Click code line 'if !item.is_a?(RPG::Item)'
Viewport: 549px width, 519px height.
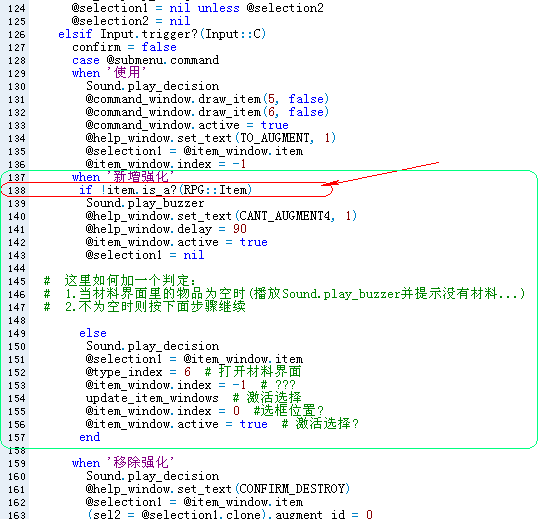165,190
